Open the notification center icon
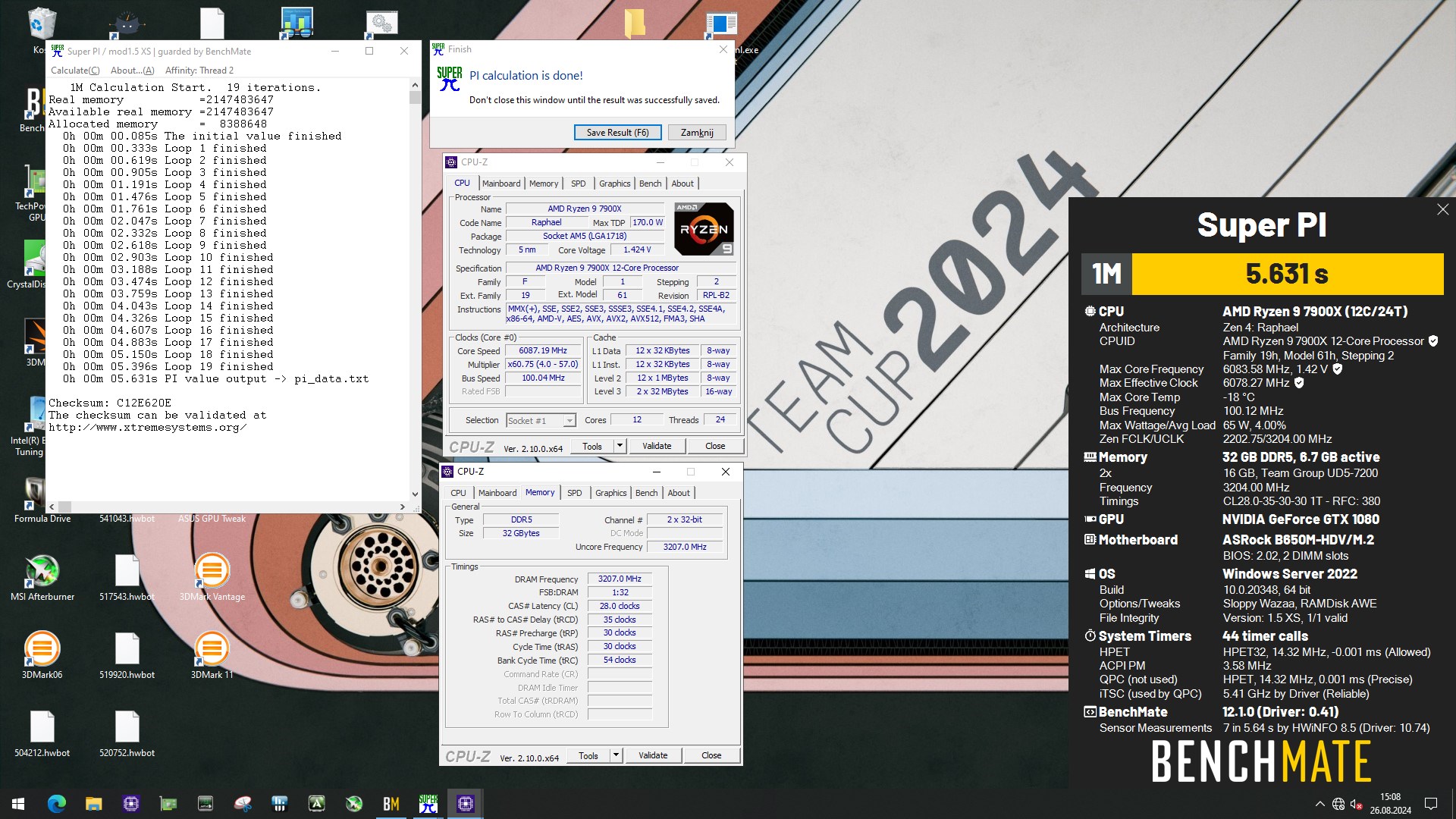Image resolution: width=1456 pixels, height=819 pixels. click(1431, 804)
